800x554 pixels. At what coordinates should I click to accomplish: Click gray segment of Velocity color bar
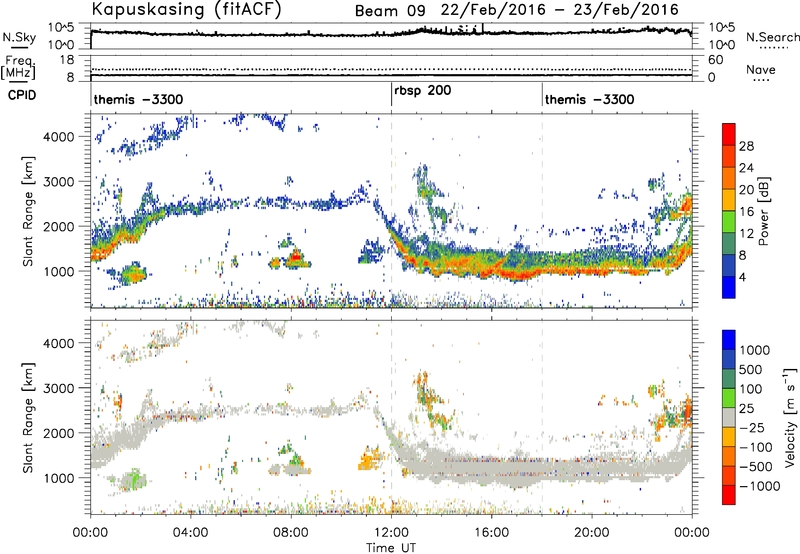pos(729,417)
